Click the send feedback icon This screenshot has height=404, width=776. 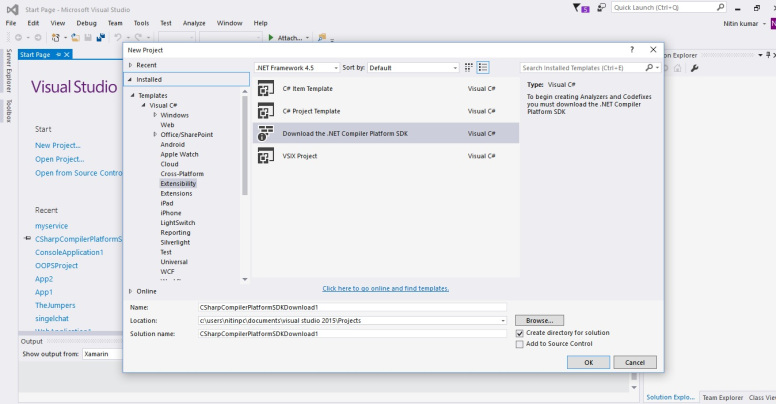tap(601, 7)
